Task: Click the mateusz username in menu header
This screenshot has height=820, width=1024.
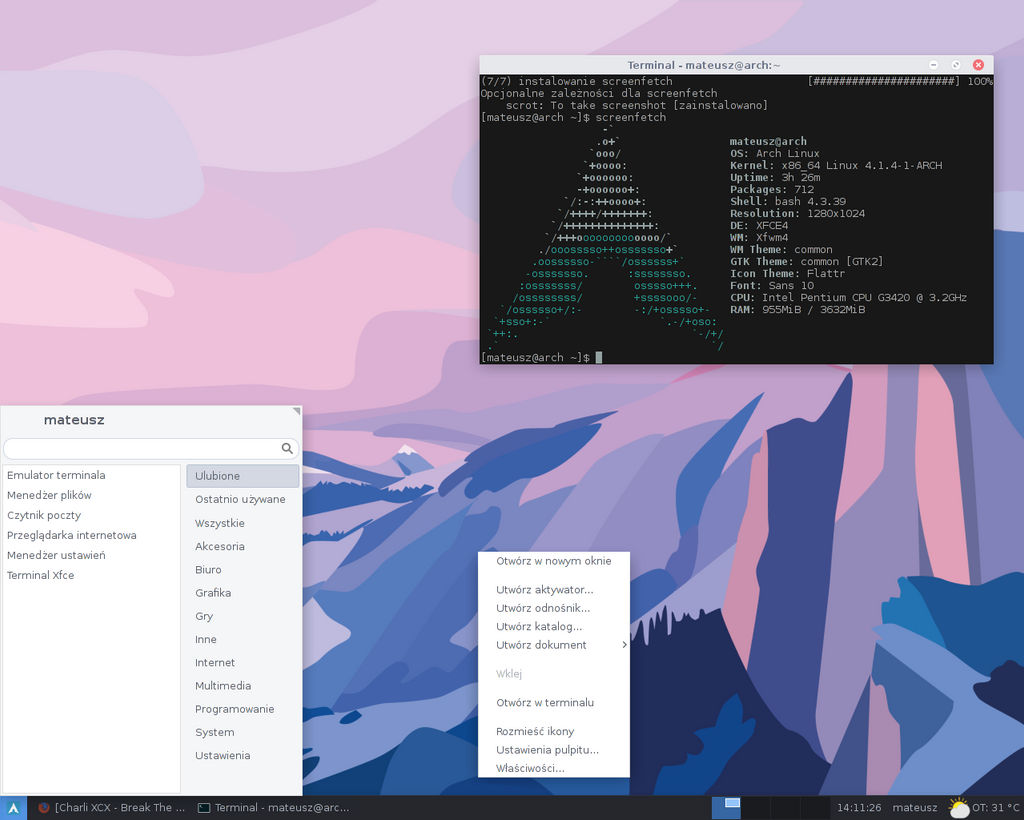Action: (x=74, y=420)
